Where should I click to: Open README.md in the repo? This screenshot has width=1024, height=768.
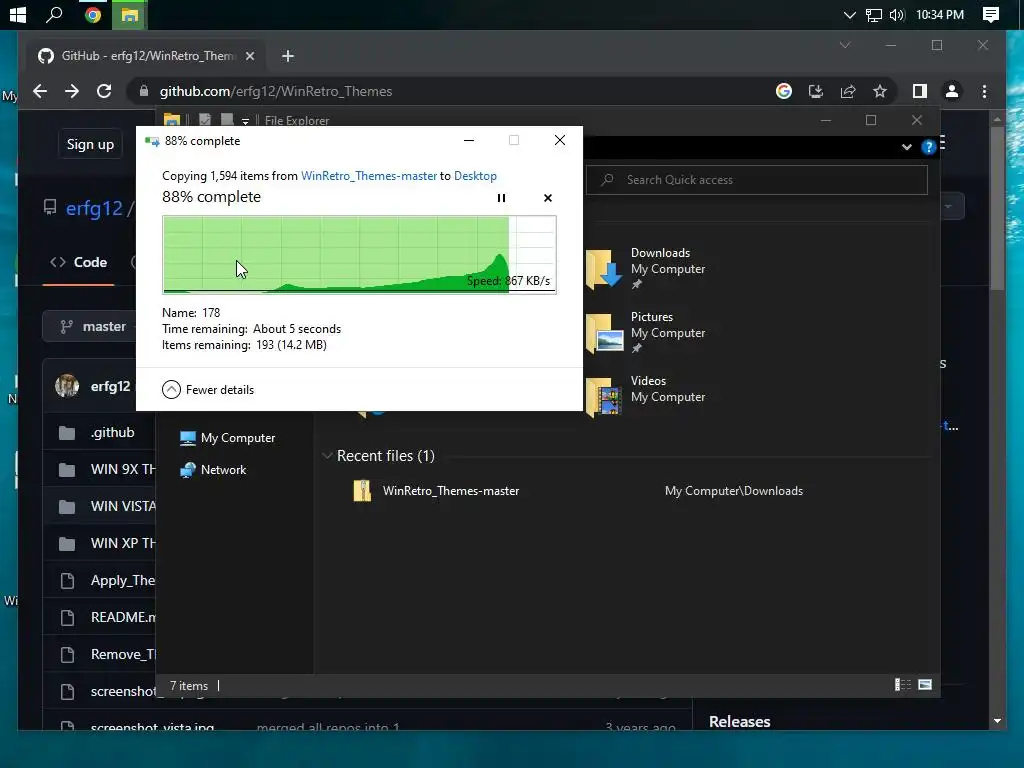pos(123,617)
